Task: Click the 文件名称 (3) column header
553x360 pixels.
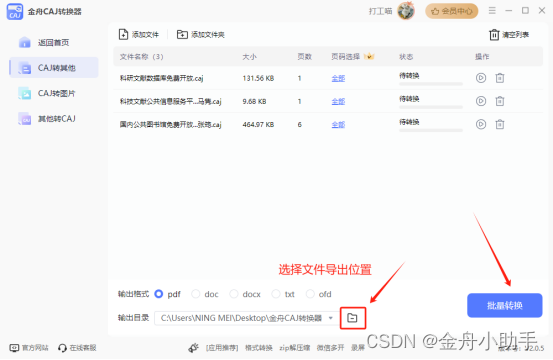Action: point(141,56)
